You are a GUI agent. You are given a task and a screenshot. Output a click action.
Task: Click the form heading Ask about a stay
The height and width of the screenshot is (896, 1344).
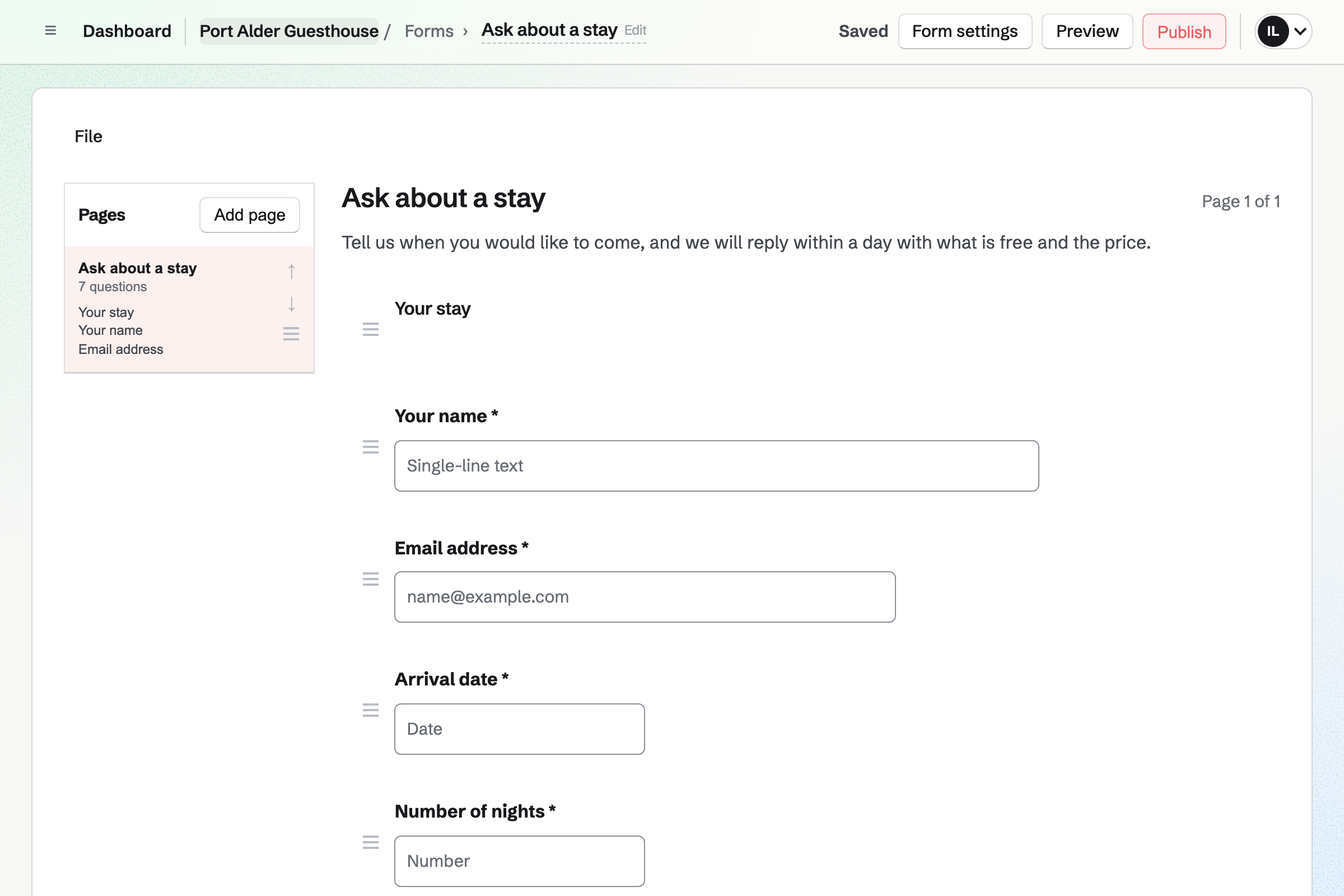[x=444, y=199]
